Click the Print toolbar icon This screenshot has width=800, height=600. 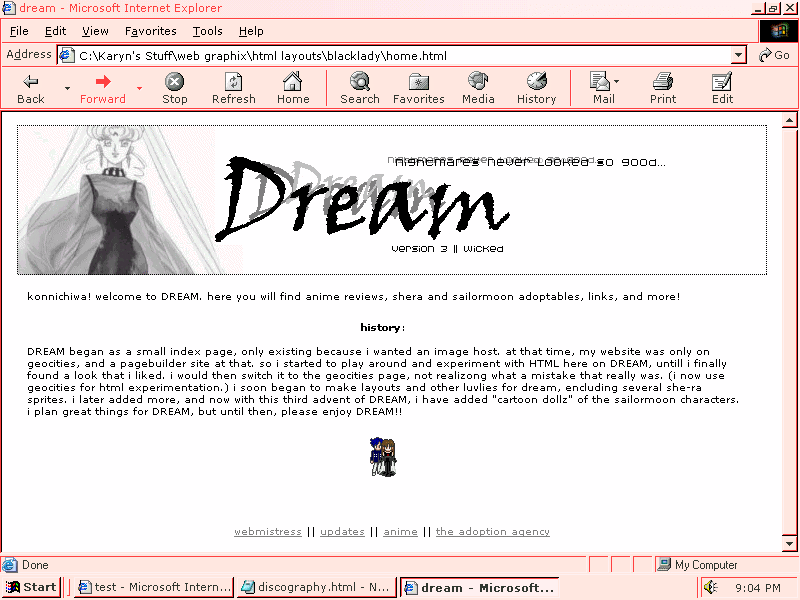(663, 83)
